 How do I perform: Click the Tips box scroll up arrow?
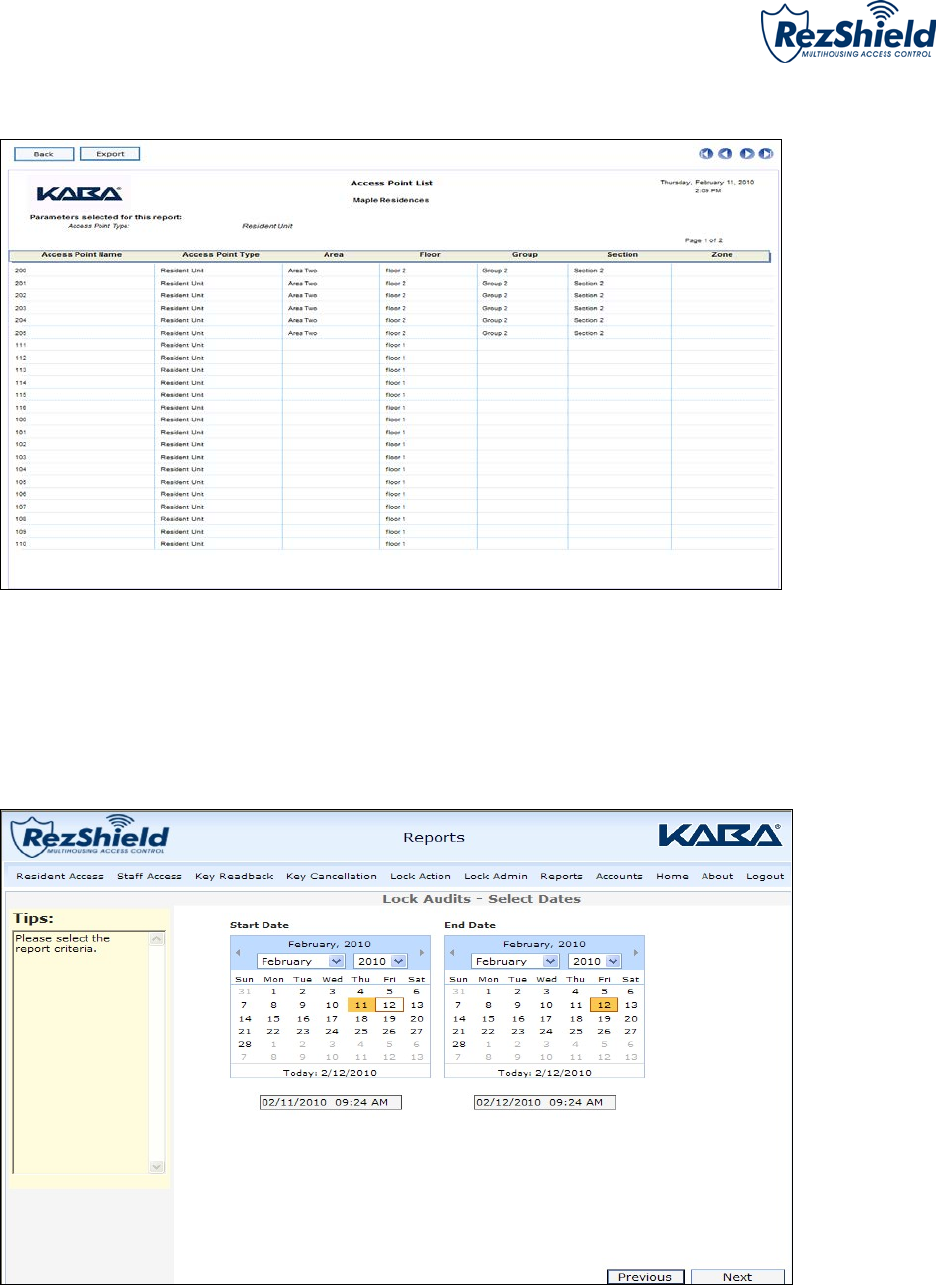point(157,939)
